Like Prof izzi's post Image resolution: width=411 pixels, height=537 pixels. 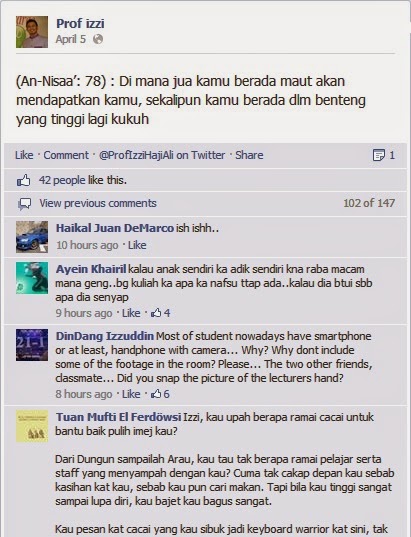pyautogui.click(x=24, y=155)
